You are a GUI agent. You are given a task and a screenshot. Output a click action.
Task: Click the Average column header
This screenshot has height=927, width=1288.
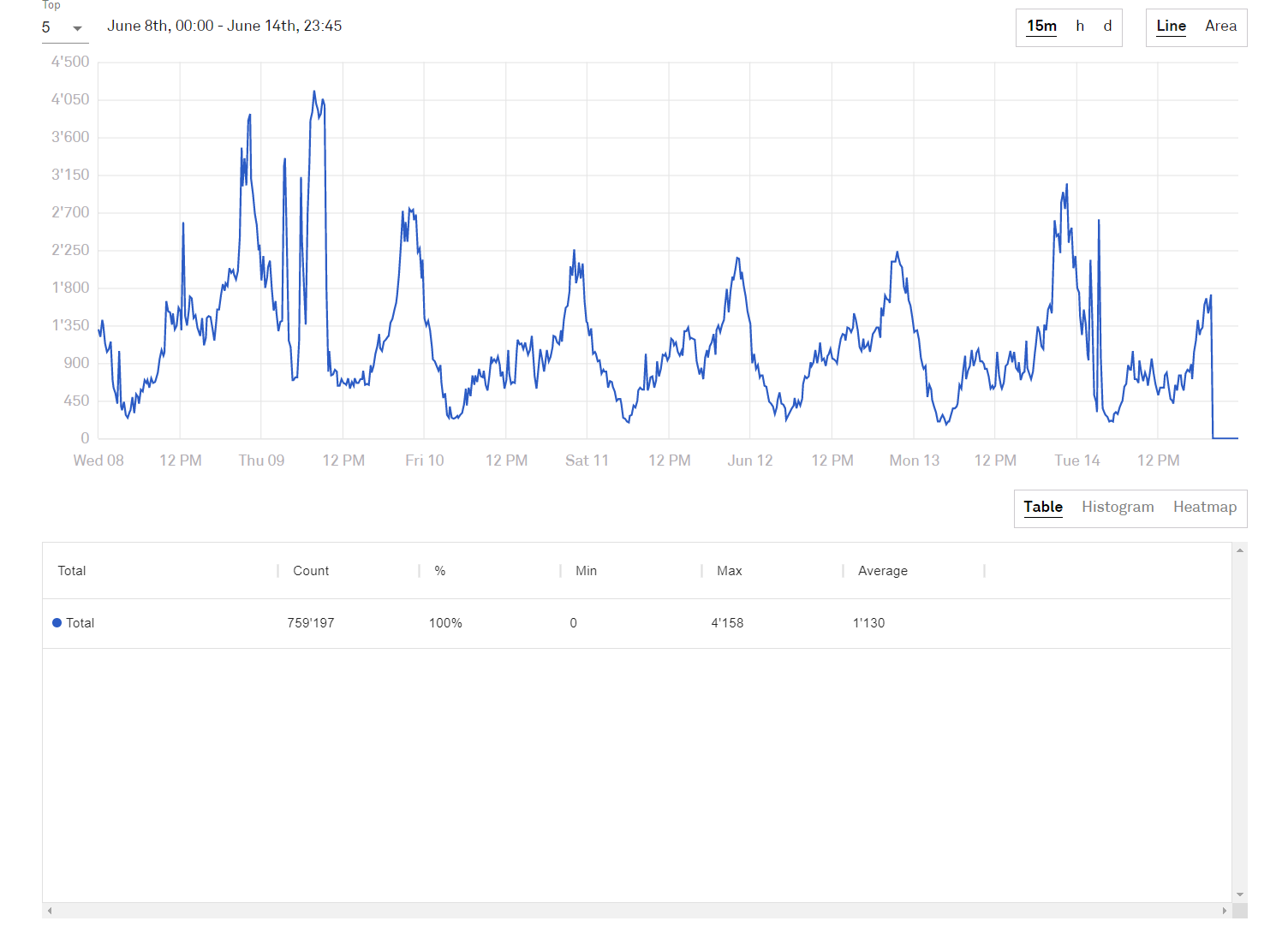click(x=882, y=571)
